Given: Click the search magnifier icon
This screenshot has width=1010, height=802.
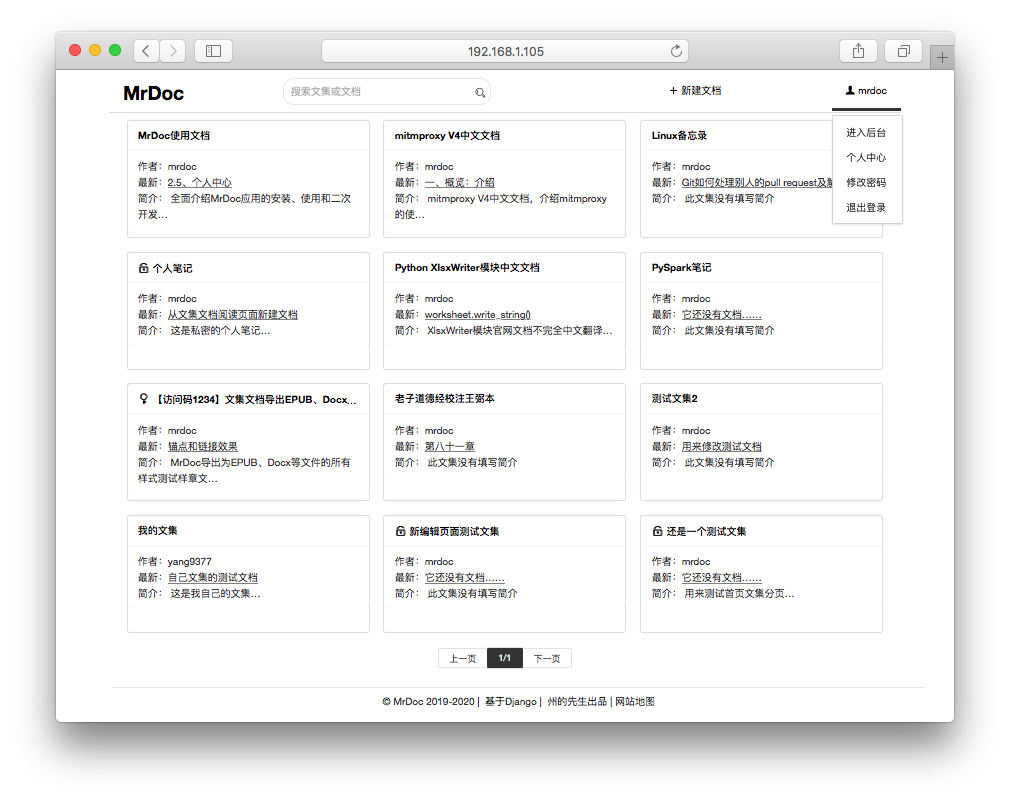Looking at the screenshot, I should 480,92.
